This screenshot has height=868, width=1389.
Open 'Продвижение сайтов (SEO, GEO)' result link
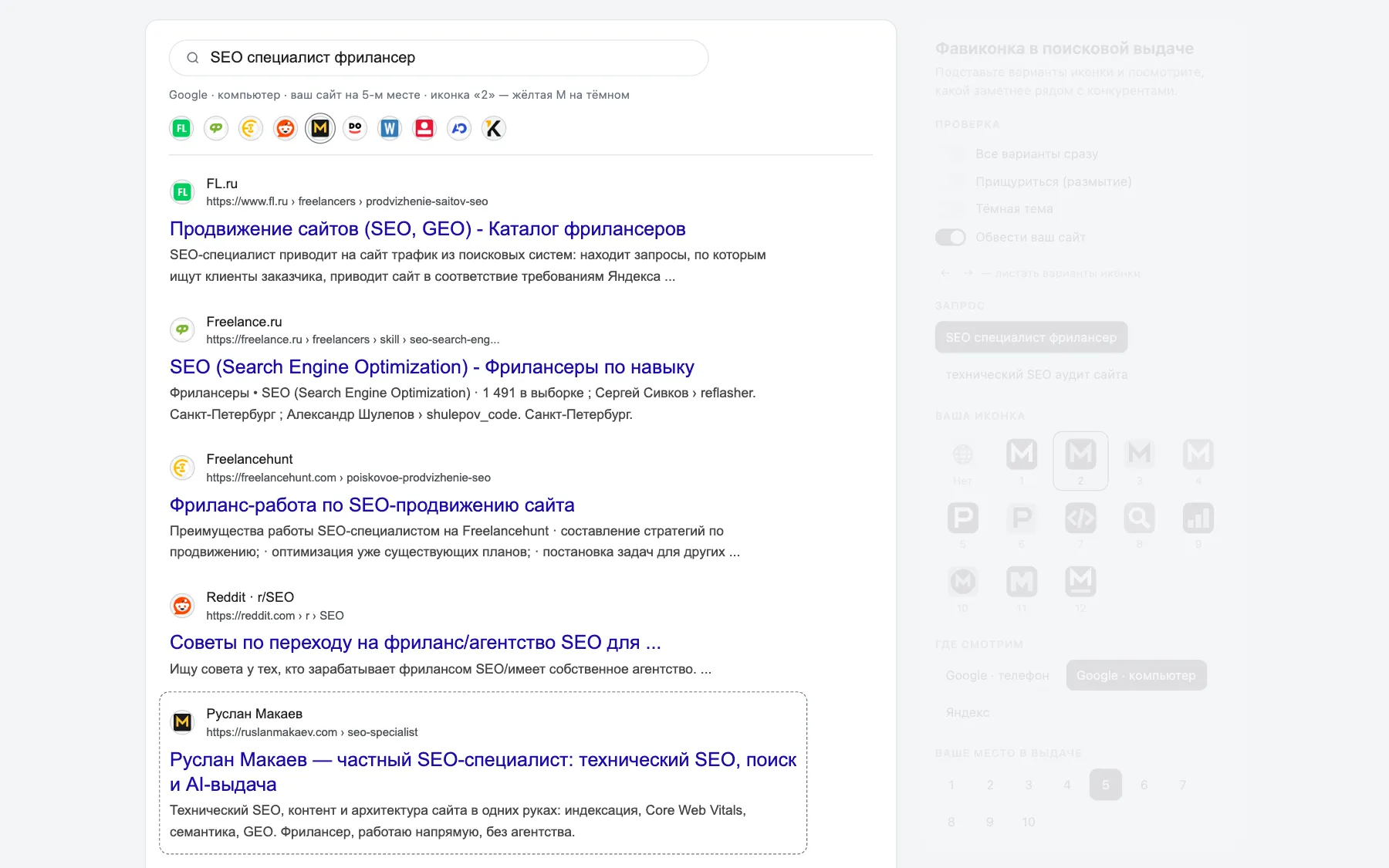(428, 228)
